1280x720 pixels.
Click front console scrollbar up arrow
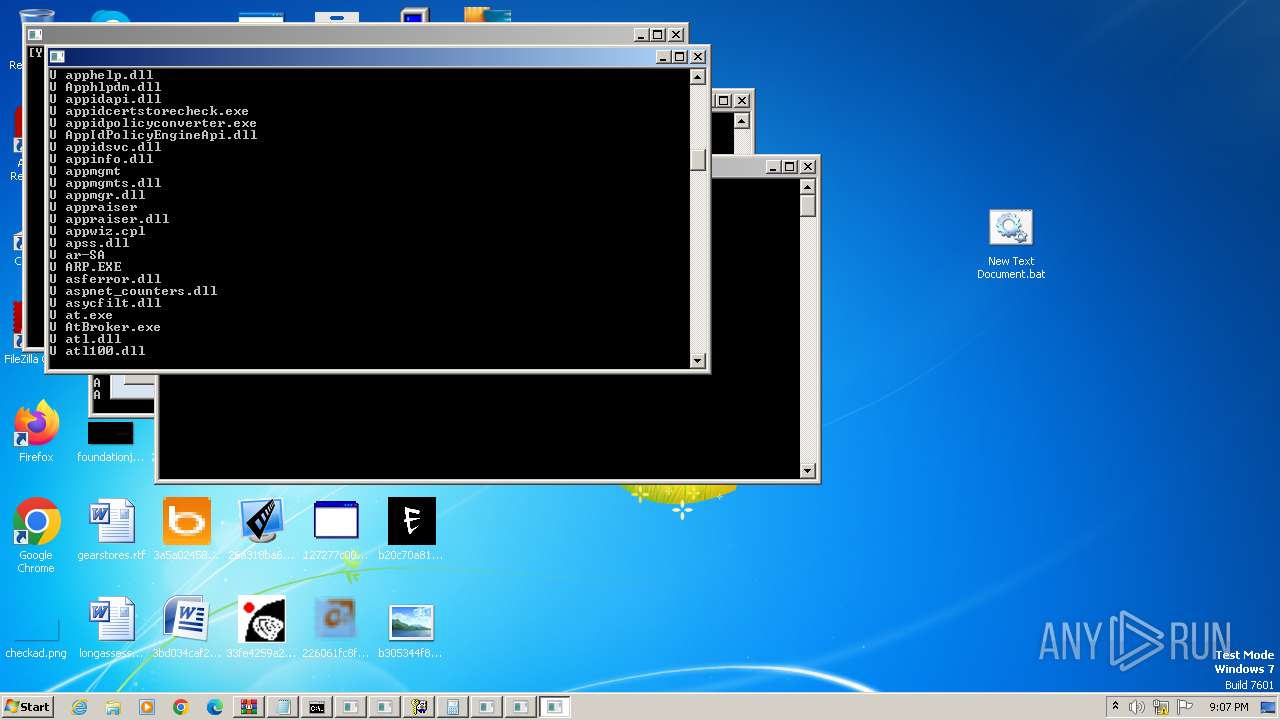(698, 77)
